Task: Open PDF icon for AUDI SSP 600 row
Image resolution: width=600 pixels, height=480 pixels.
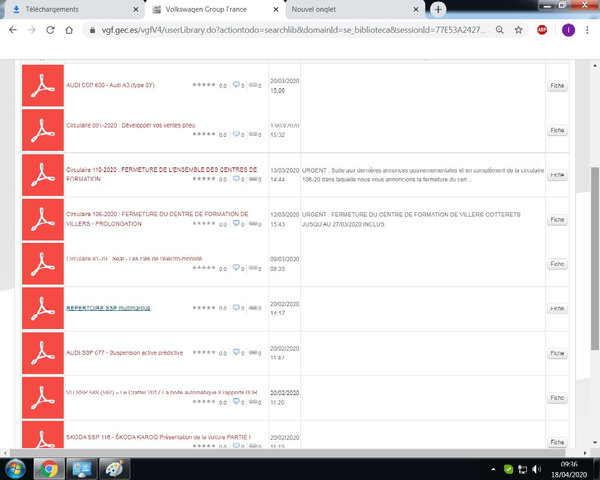Action: point(43,85)
